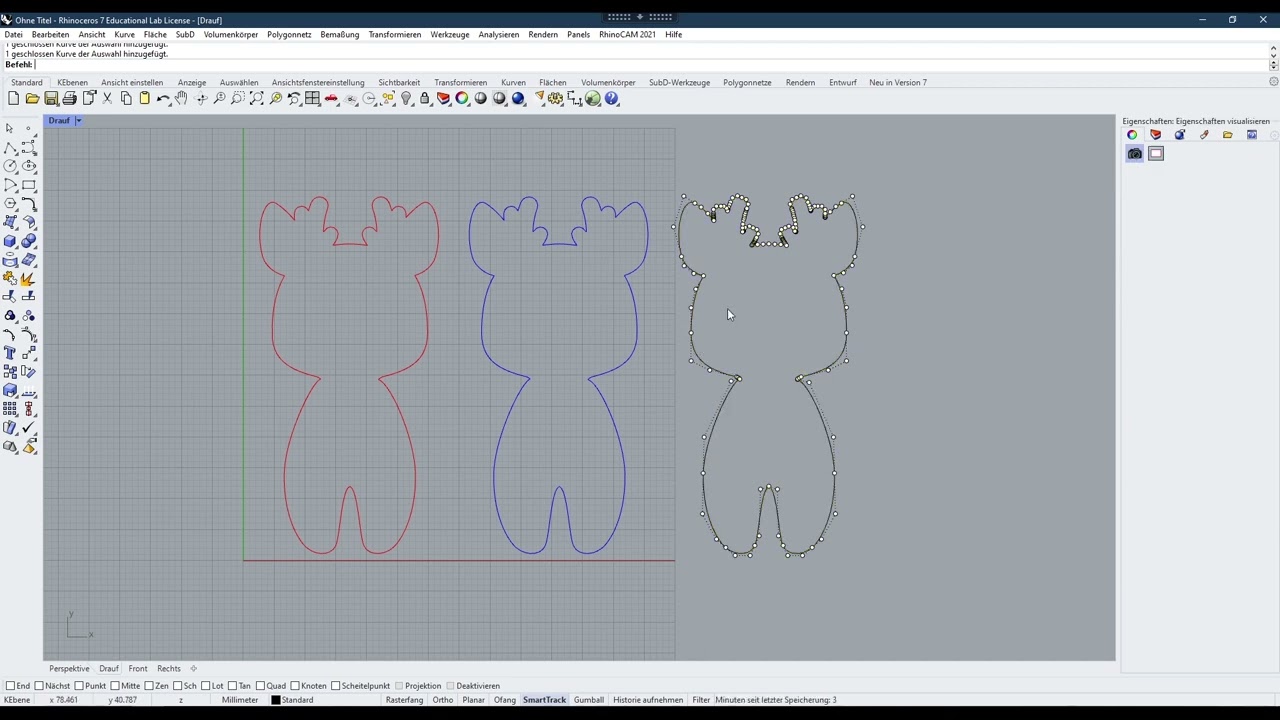Toggle SmartTrack in the status bar
The width and height of the screenshot is (1280, 720).
(x=544, y=700)
